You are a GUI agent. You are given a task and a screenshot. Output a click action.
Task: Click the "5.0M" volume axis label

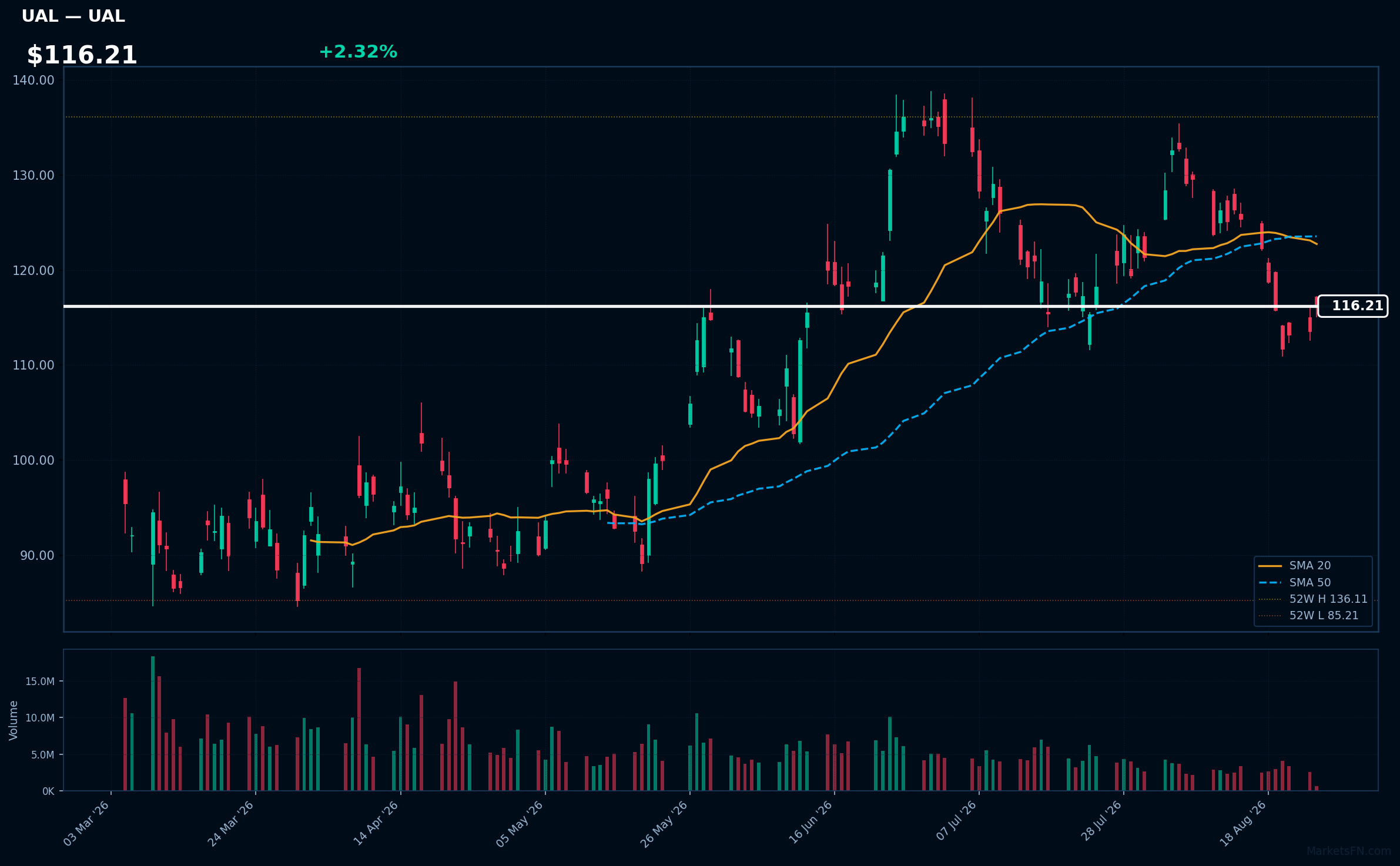click(43, 755)
